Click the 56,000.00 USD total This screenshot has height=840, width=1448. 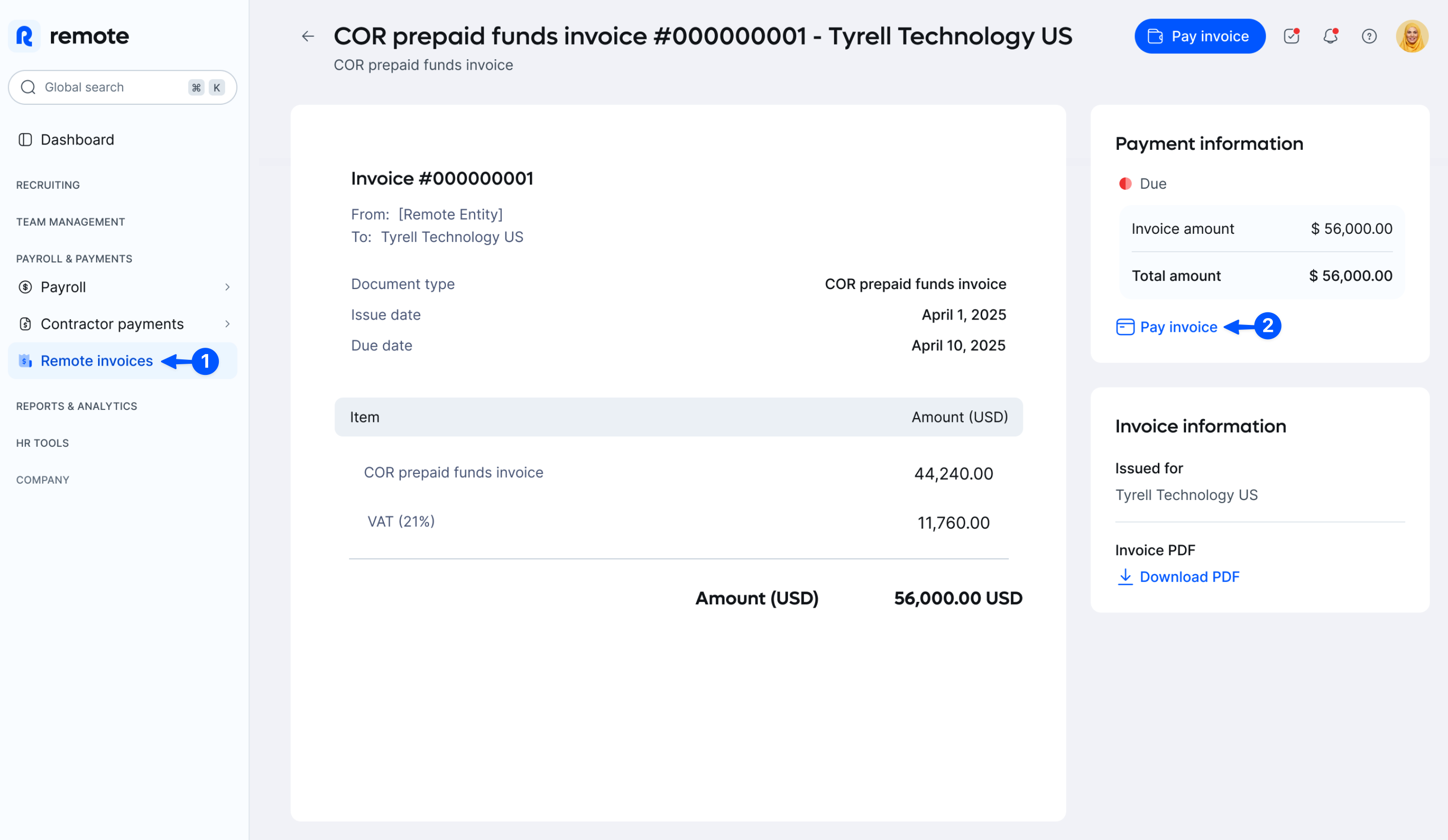(x=958, y=598)
